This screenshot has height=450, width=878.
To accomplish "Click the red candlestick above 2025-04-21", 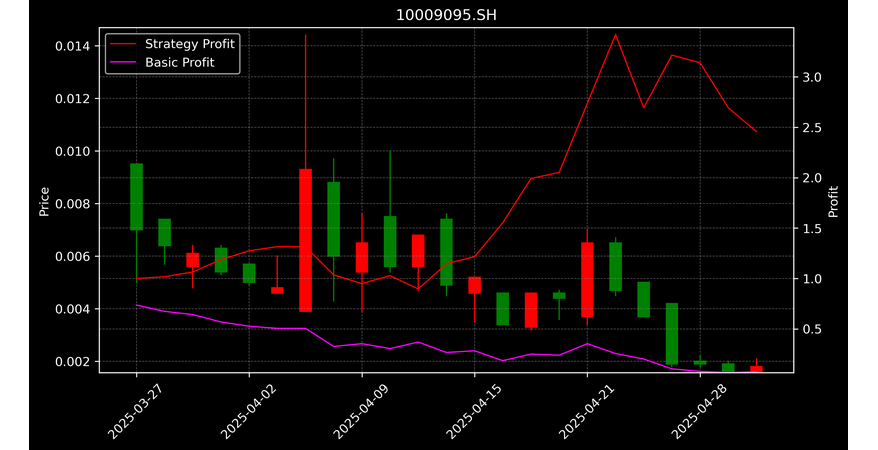I will click(x=587, y=280).
